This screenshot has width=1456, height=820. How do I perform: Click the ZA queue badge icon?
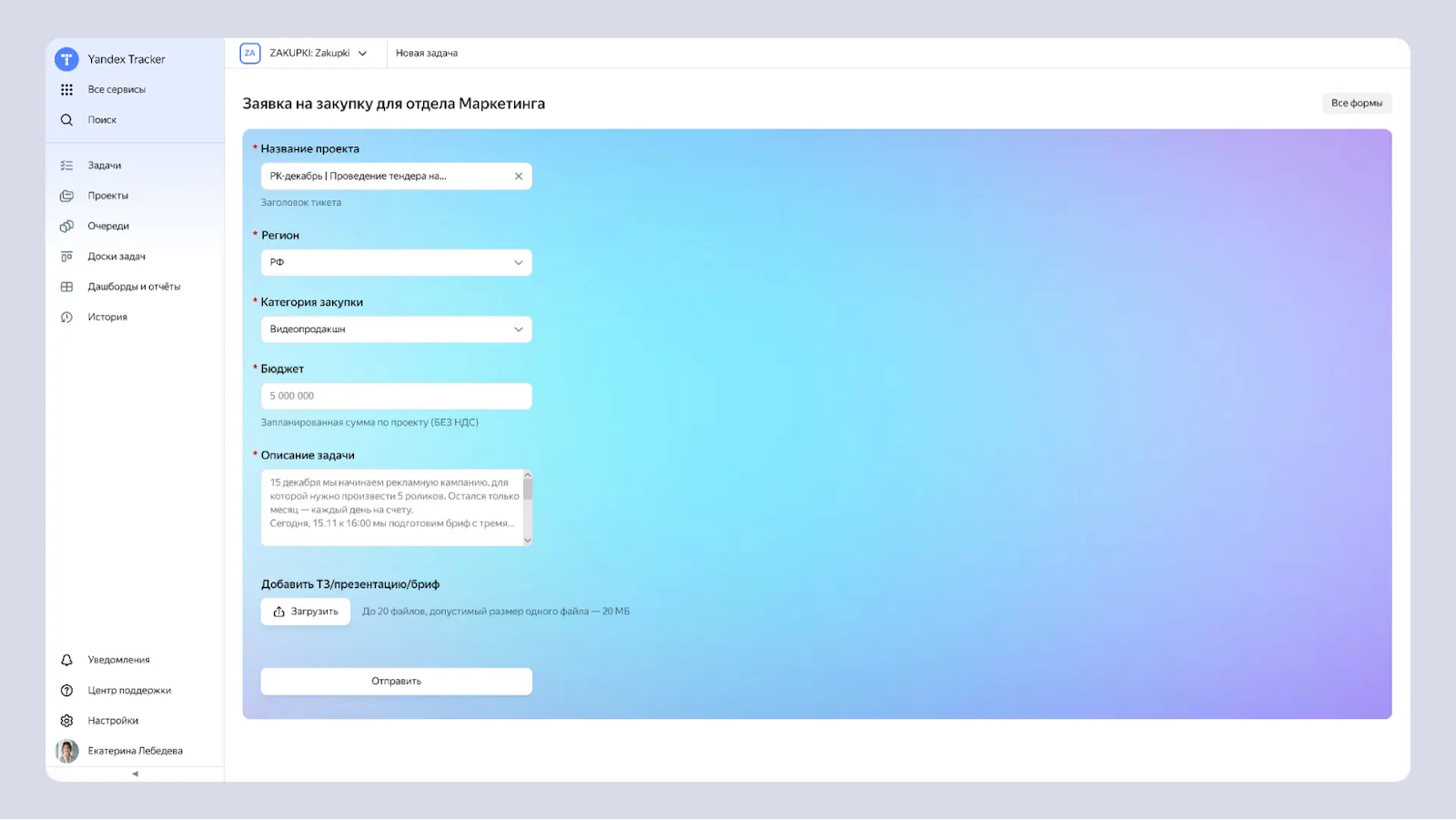coord(250,53)
